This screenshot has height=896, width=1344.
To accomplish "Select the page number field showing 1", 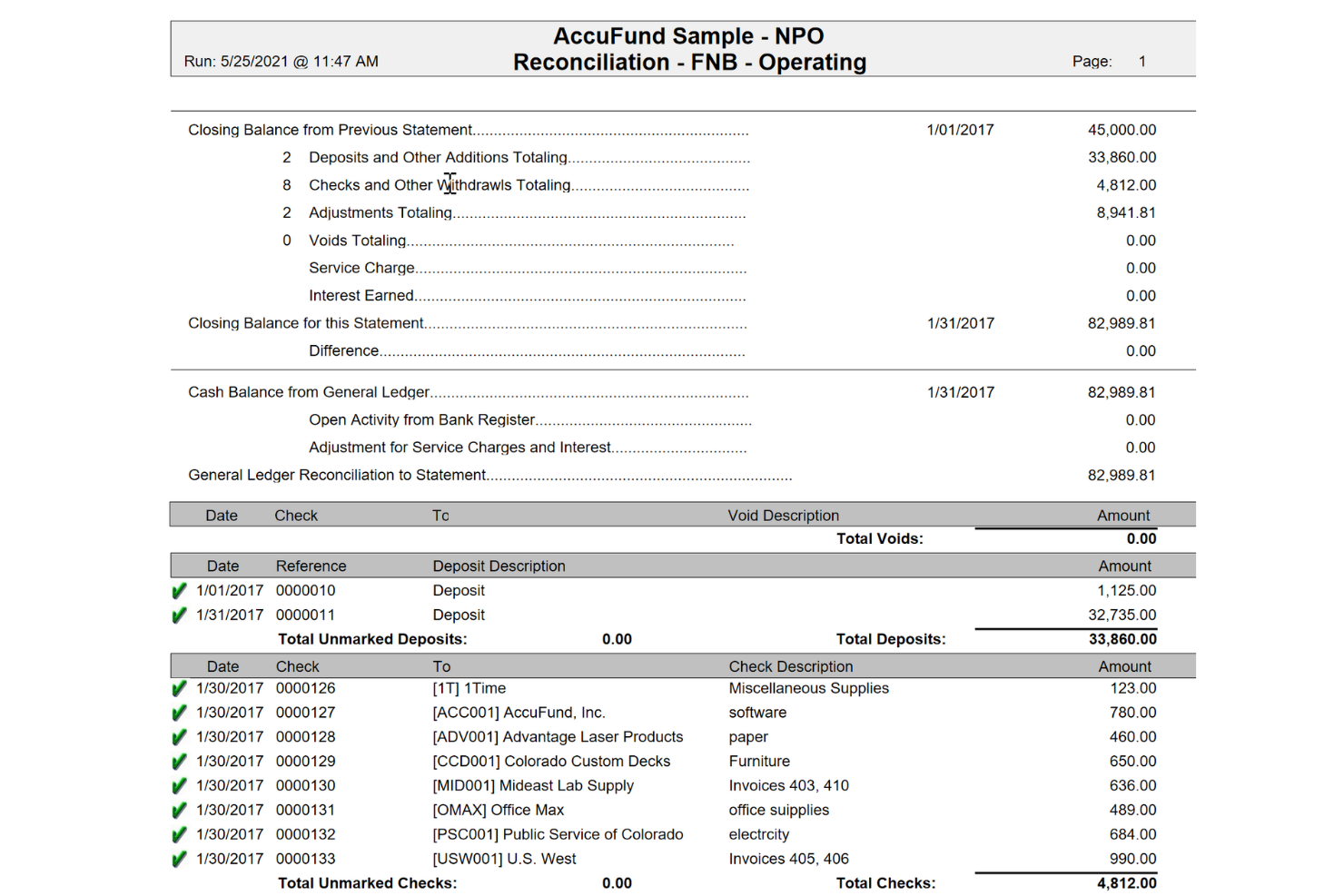I will 1141,61.
